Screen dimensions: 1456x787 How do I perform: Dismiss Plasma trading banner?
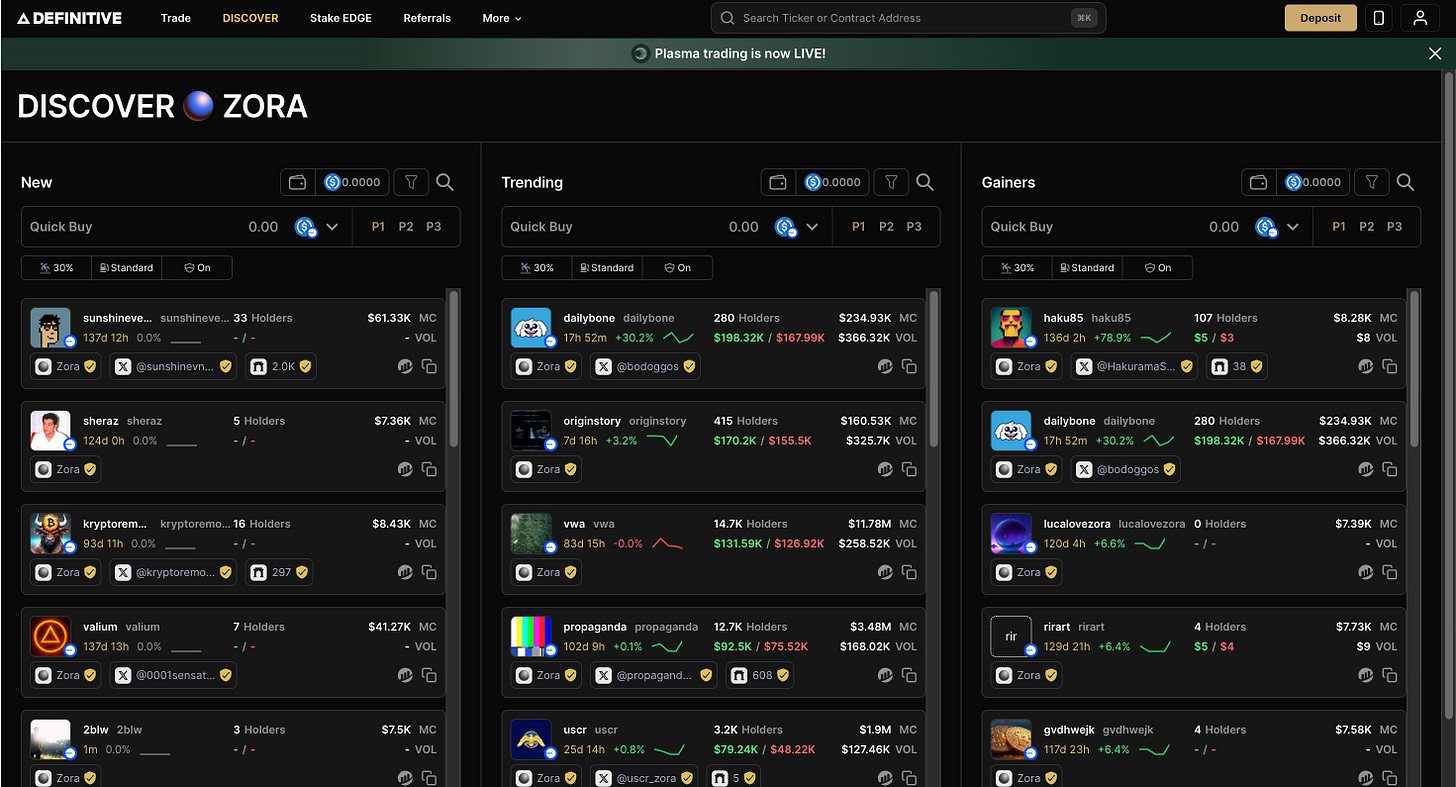(x=1435, y=54)
